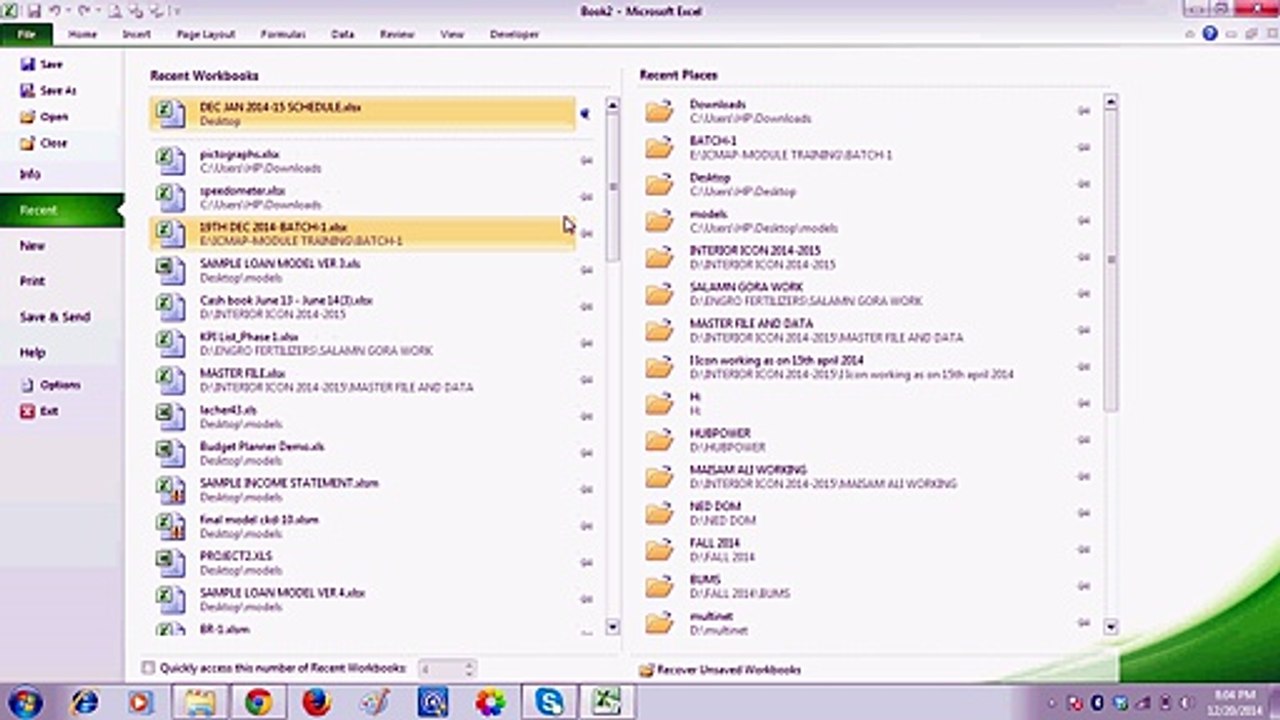Switch to the Insert ribbon tab
The width and height of the screenshot is (1280, 720).
pos(136,34)
